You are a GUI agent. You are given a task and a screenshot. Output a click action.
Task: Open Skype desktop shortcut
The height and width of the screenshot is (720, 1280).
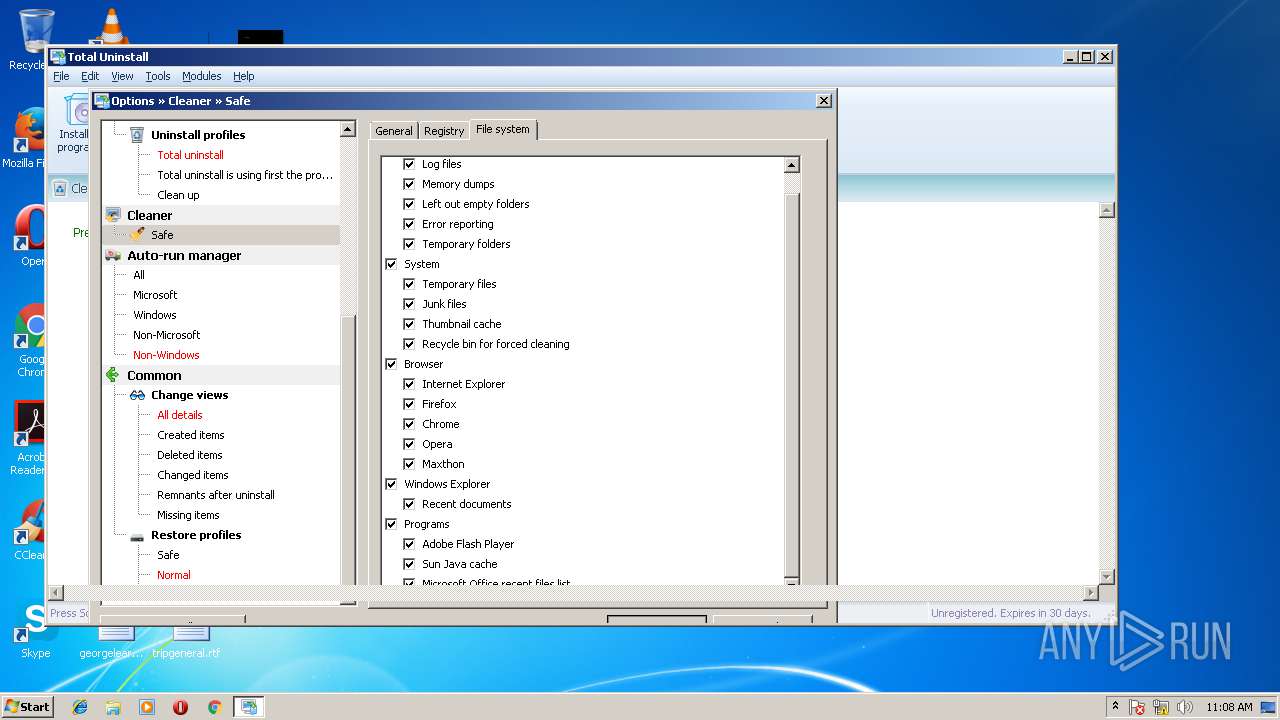35,630
